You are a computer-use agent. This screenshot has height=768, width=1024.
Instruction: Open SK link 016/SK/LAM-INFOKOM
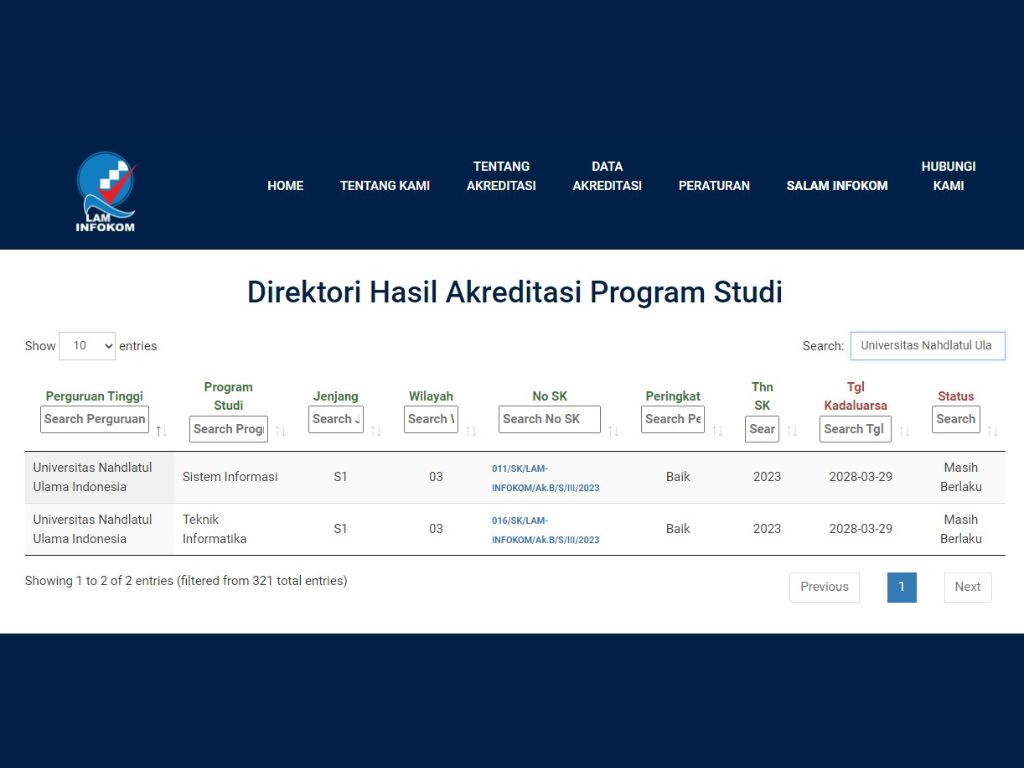[545, 530]
